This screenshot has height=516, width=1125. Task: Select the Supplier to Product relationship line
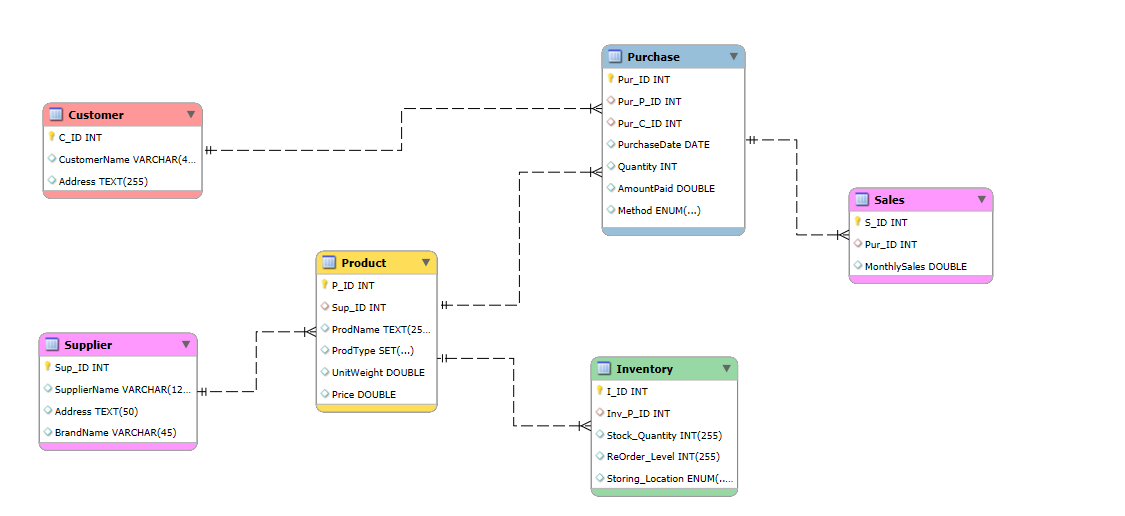(256, 362)
